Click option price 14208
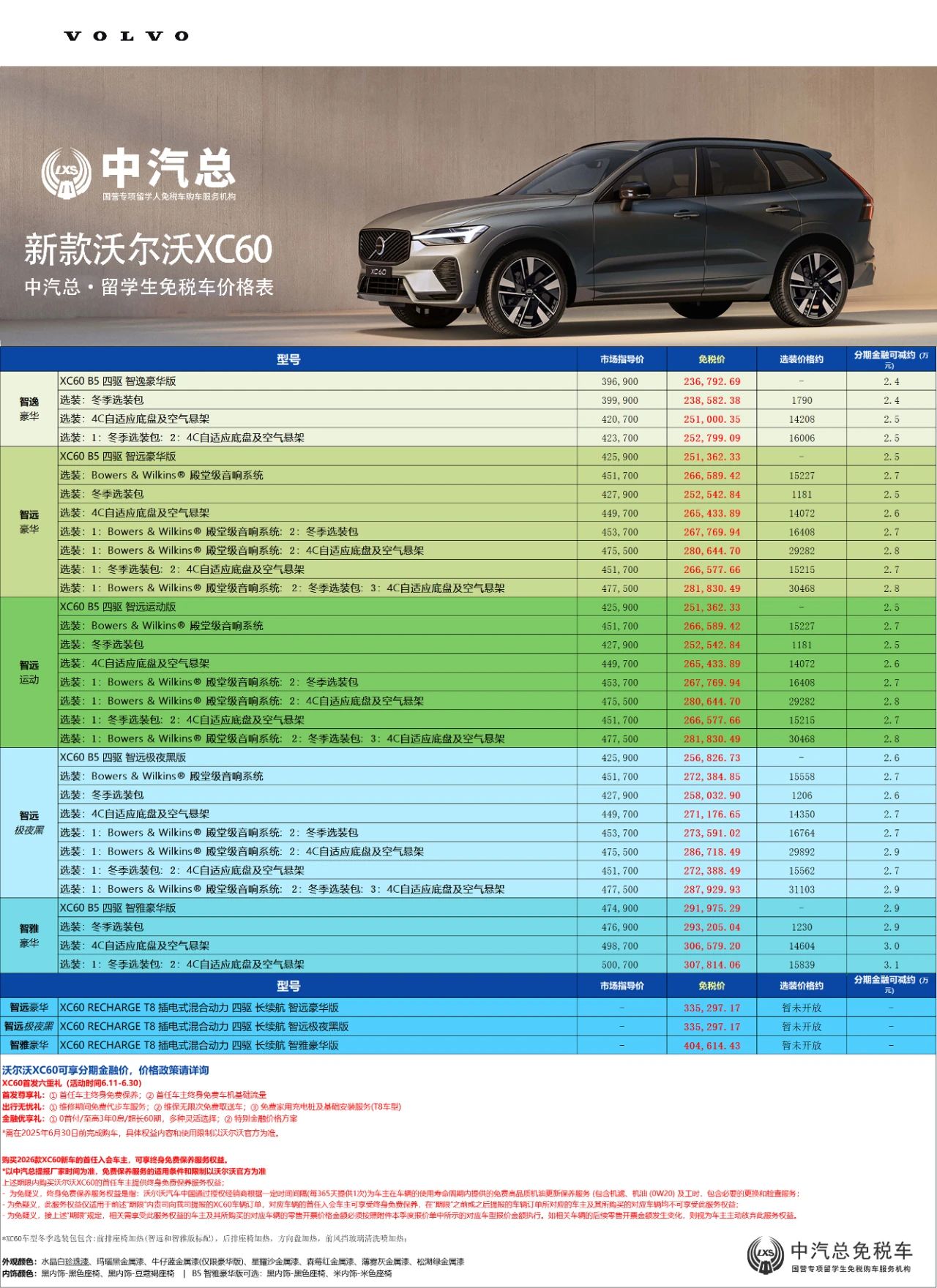Image resolution: width=937 pixels, height=1288 pixels. [802, 419]
